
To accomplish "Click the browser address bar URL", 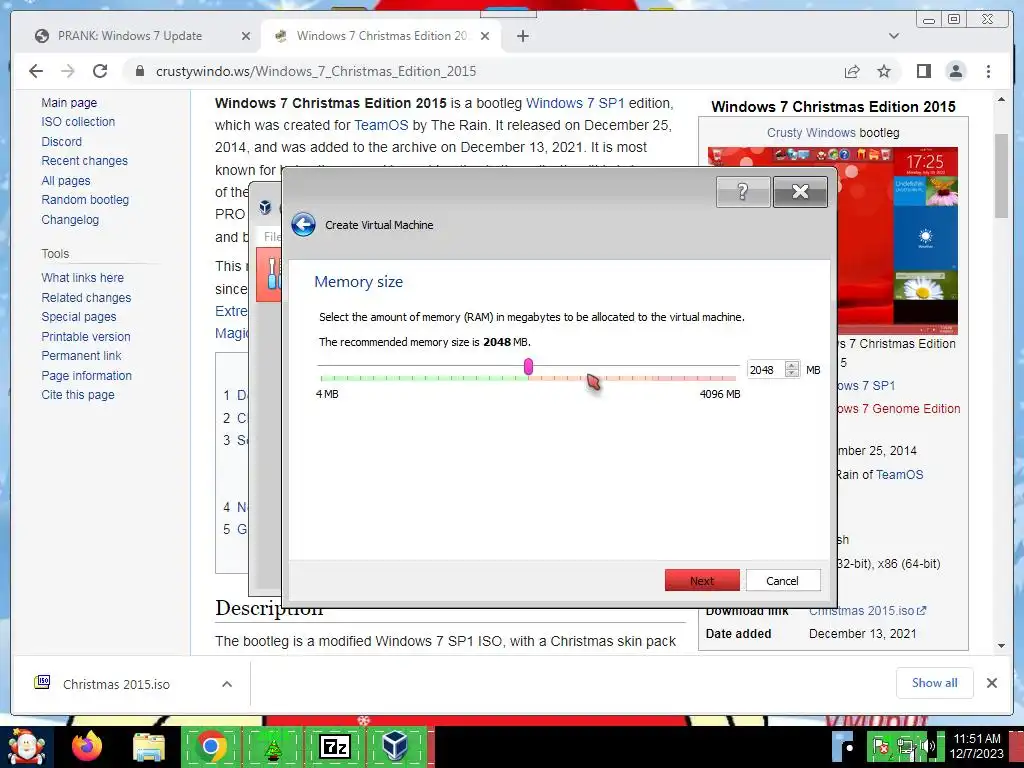I will click(315, 71).
